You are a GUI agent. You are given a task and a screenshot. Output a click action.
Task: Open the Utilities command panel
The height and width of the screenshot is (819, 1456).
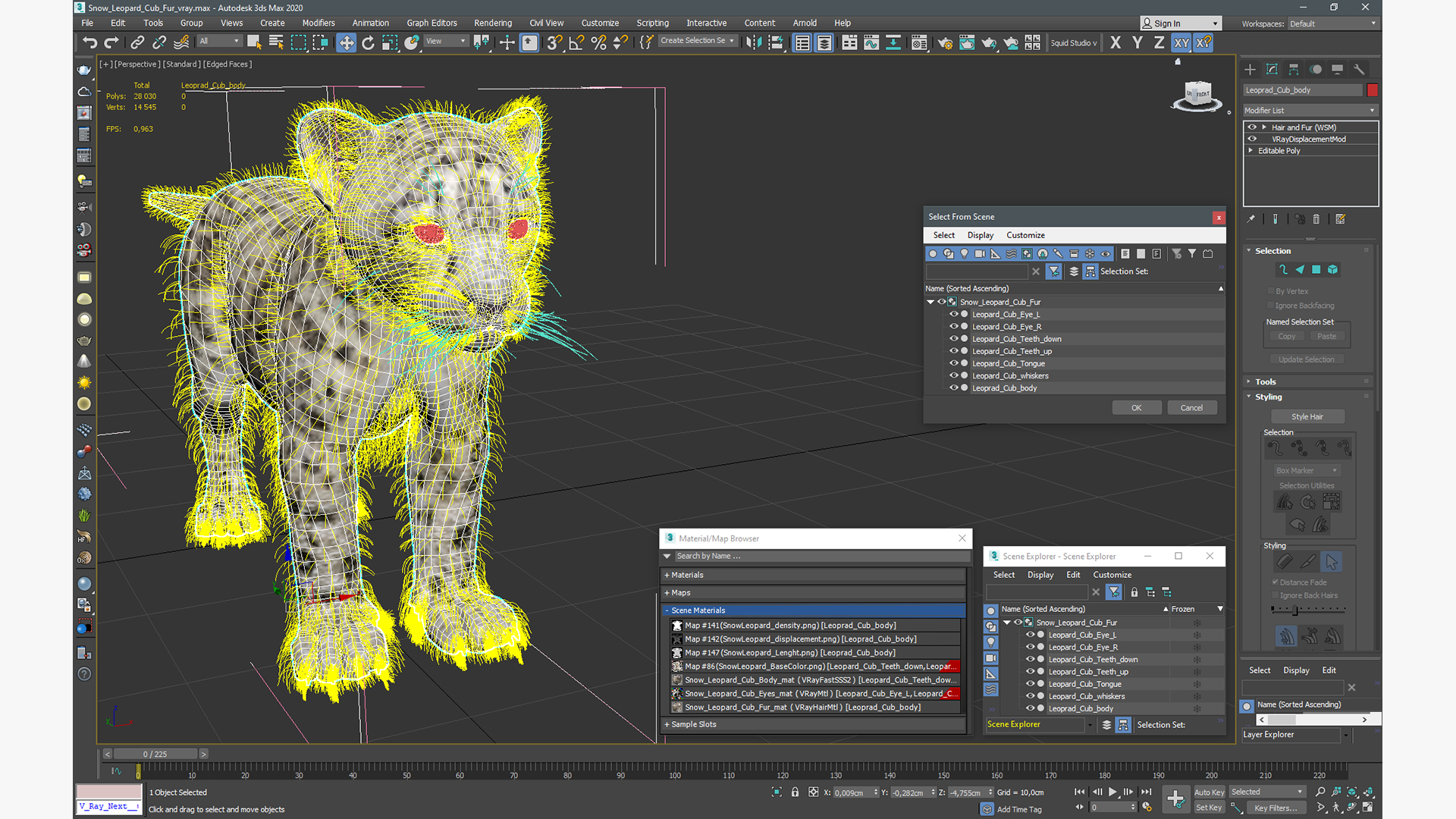[1359, 69]
